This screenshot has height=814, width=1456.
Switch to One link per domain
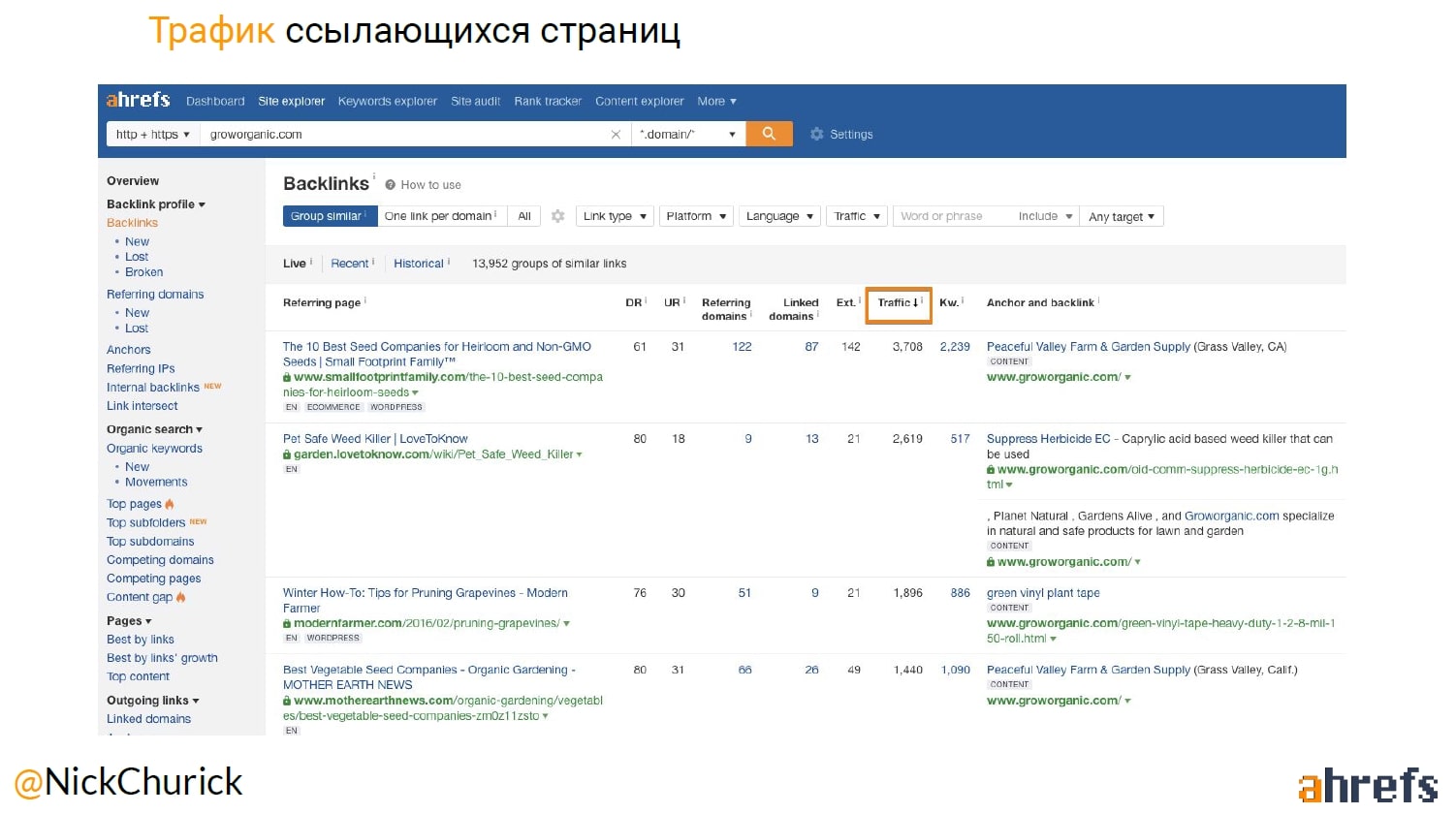[x=439, y=216]
